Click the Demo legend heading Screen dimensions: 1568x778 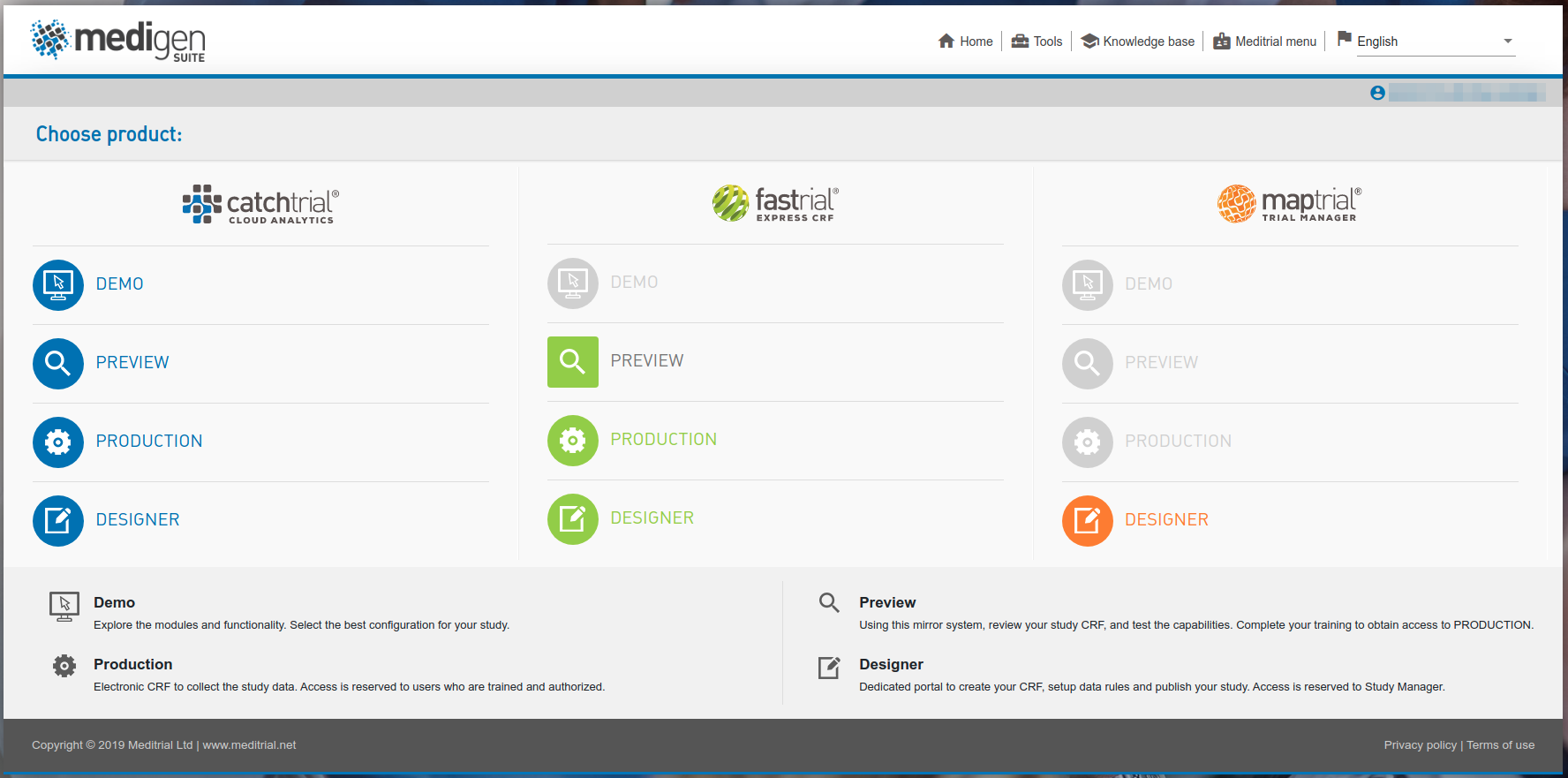click(x=115, y=603)
